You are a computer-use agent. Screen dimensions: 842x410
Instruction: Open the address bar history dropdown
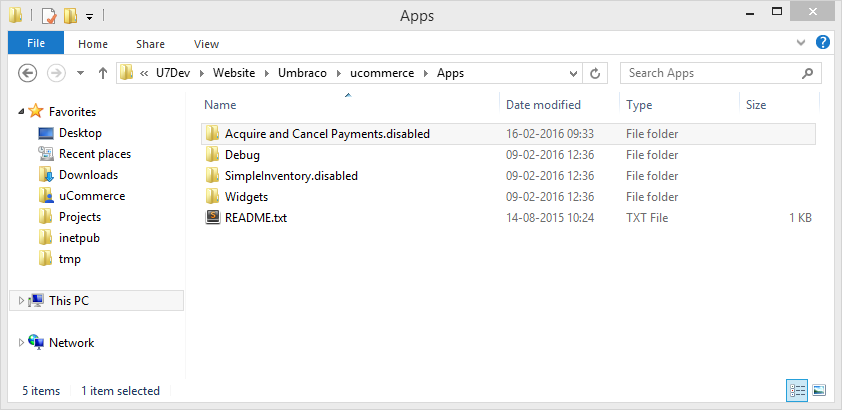[573, 73]
